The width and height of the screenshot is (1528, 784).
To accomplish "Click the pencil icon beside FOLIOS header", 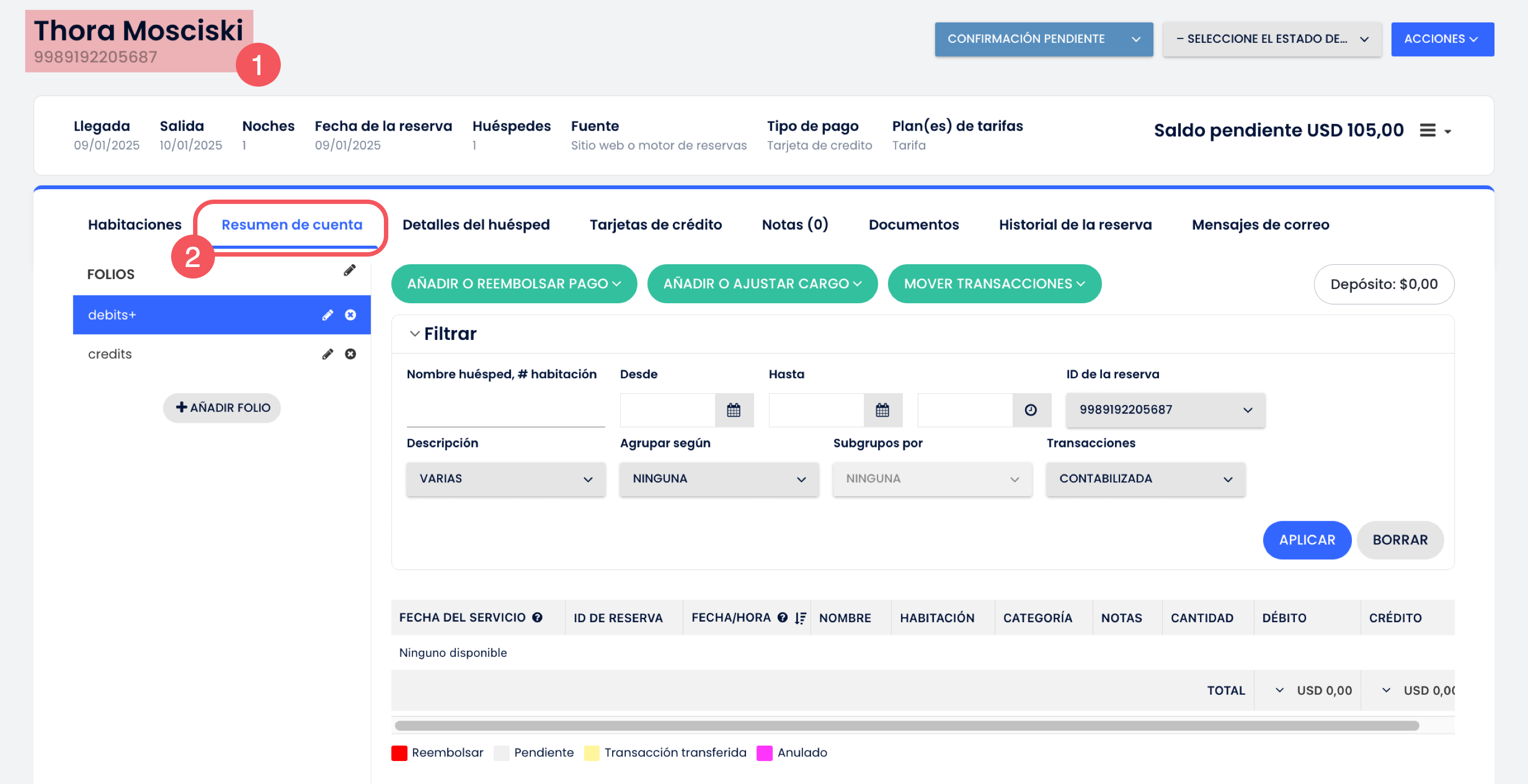I will [x=349, y=270].
